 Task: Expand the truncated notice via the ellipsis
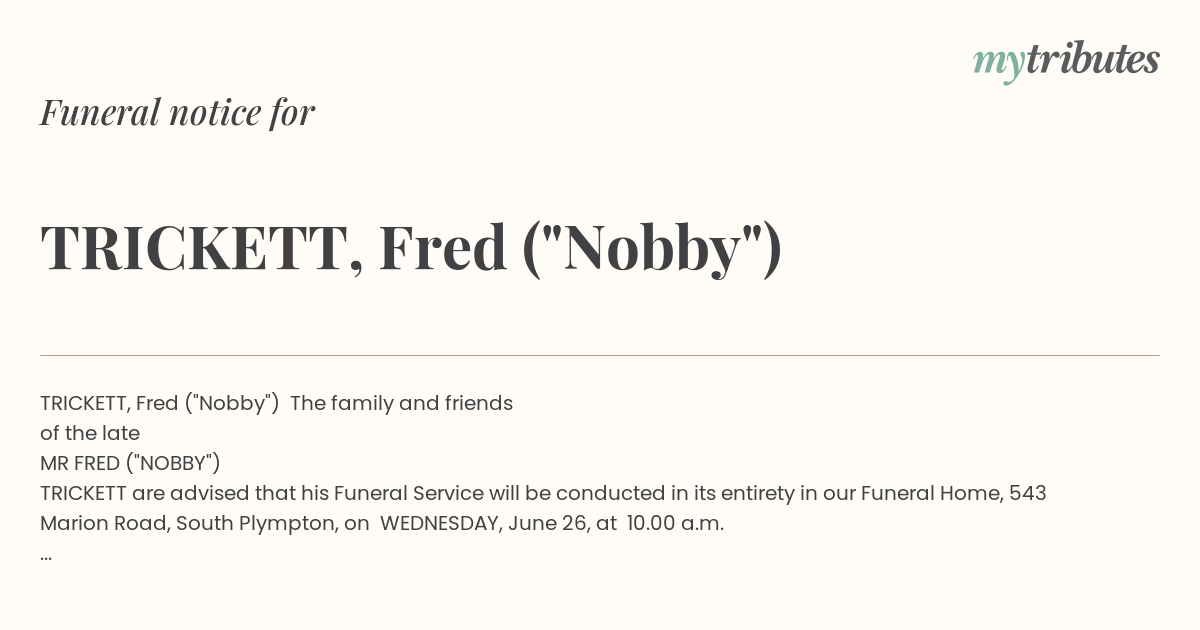click(46, 554)
